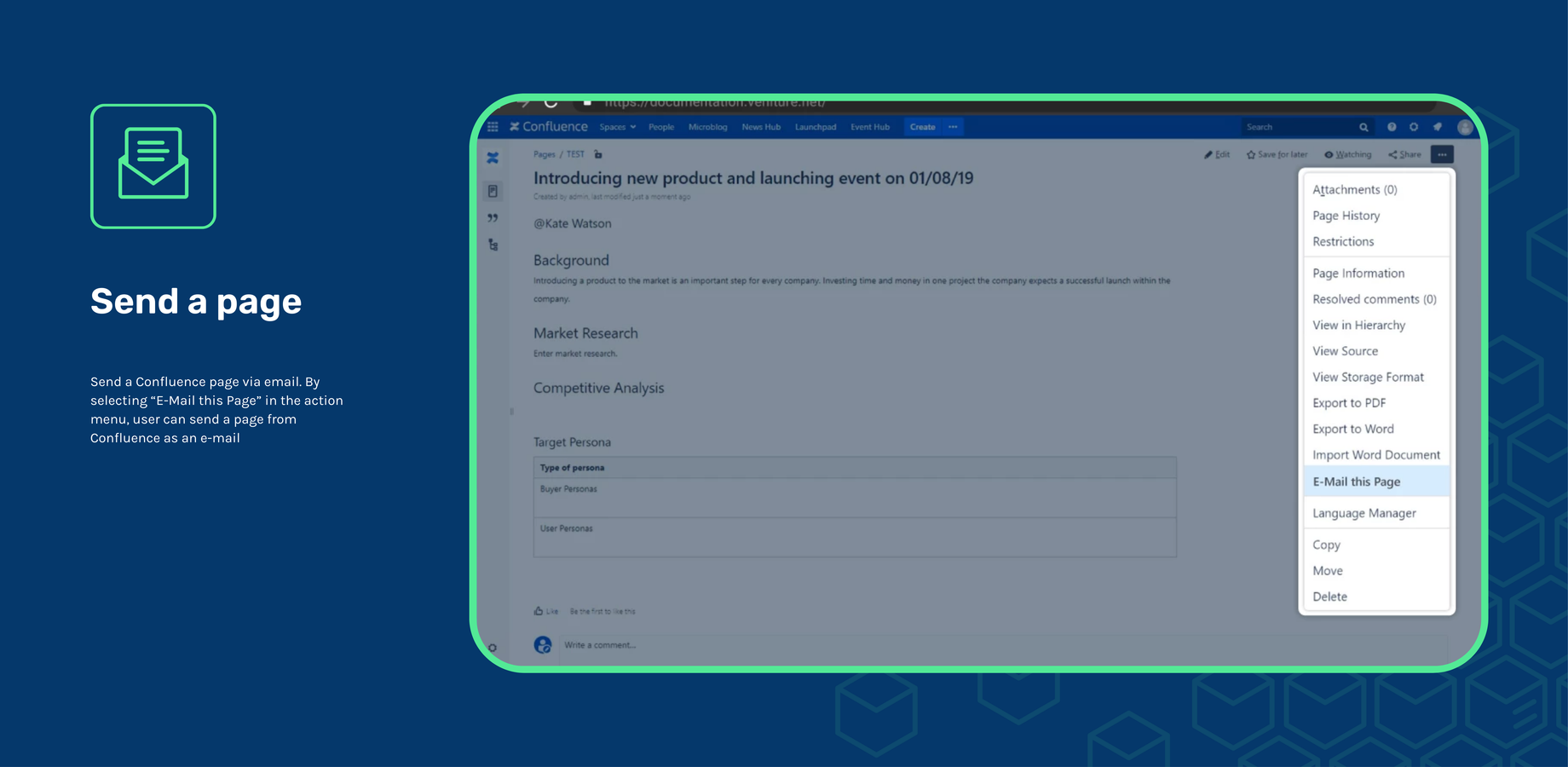Viewport: 1568px width, 767px height.
Task: Click the Competitive Analysis heading
Action: click(x=598, y=388)
